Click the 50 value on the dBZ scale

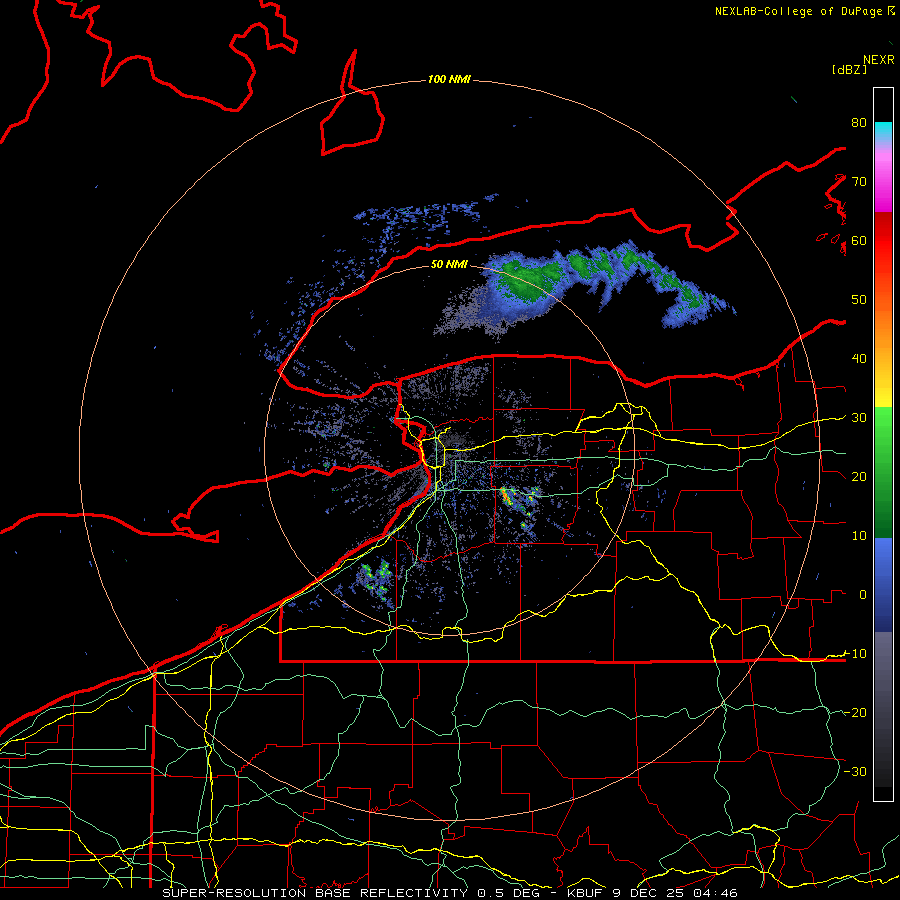[x=859, y=300]
